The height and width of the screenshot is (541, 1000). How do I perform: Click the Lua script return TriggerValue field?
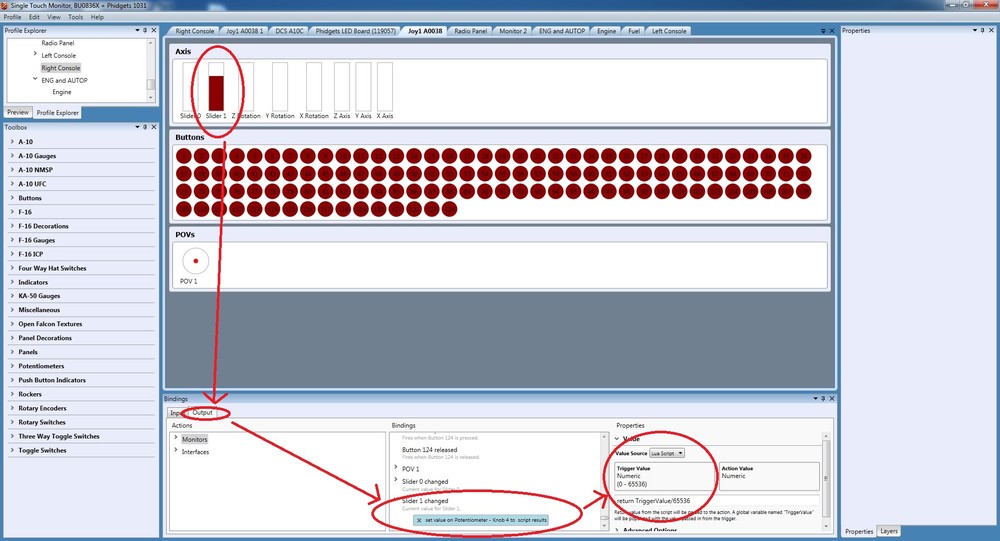coord(717,501)
